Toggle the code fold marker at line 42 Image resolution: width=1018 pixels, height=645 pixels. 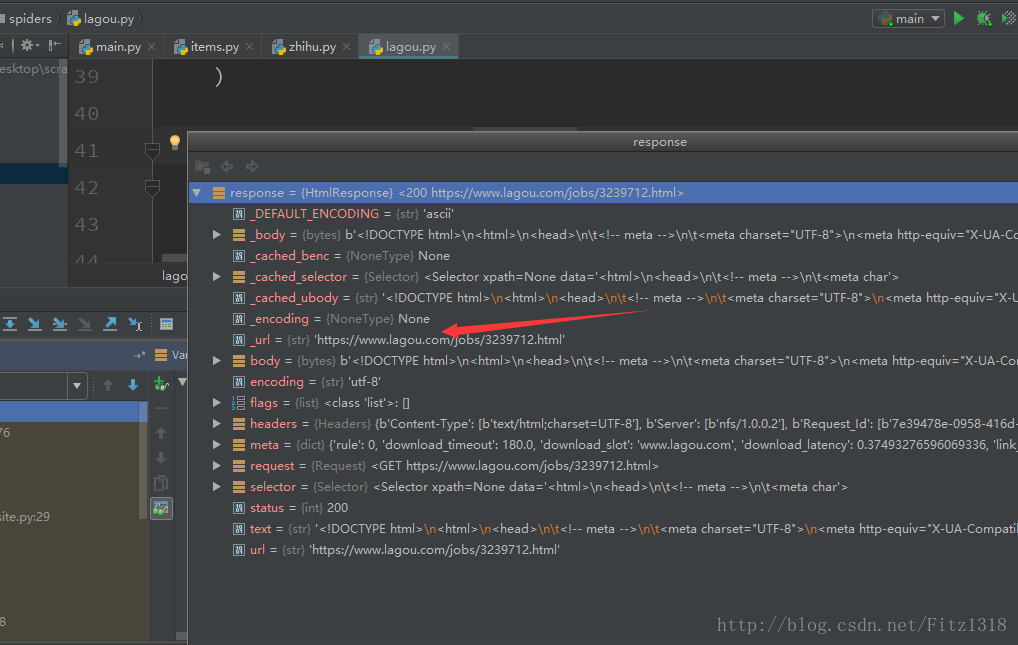(152, 188)
